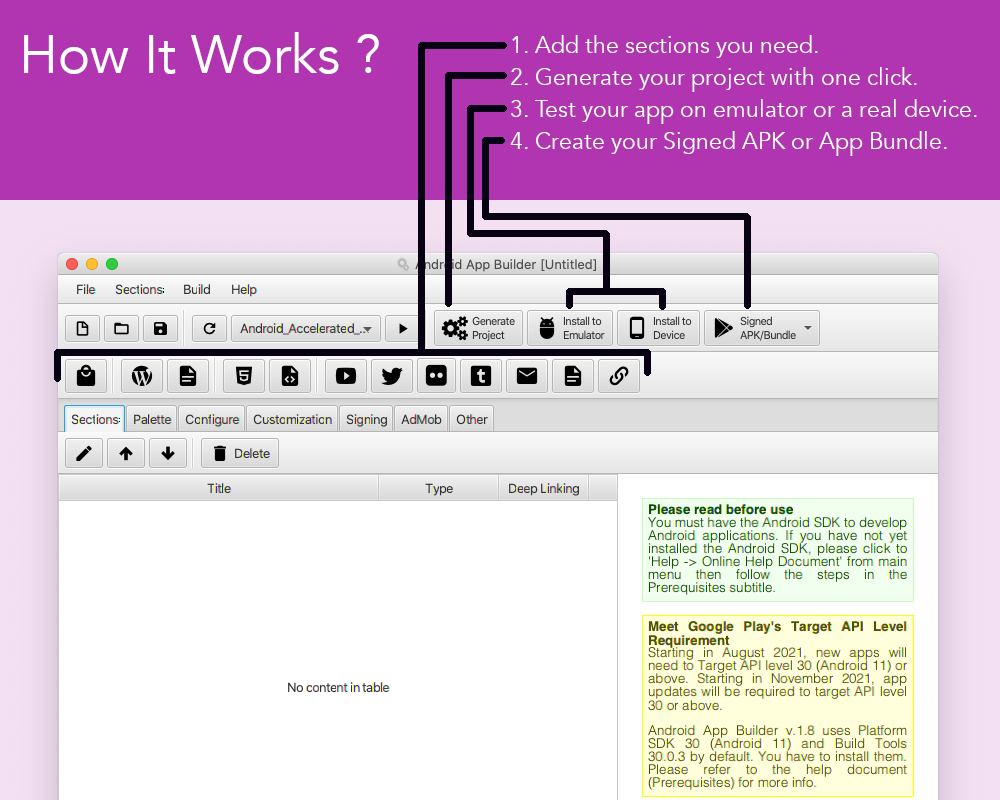Click the Deep Linking column header
The image size is (1000, 800).
tap(543, 489)
